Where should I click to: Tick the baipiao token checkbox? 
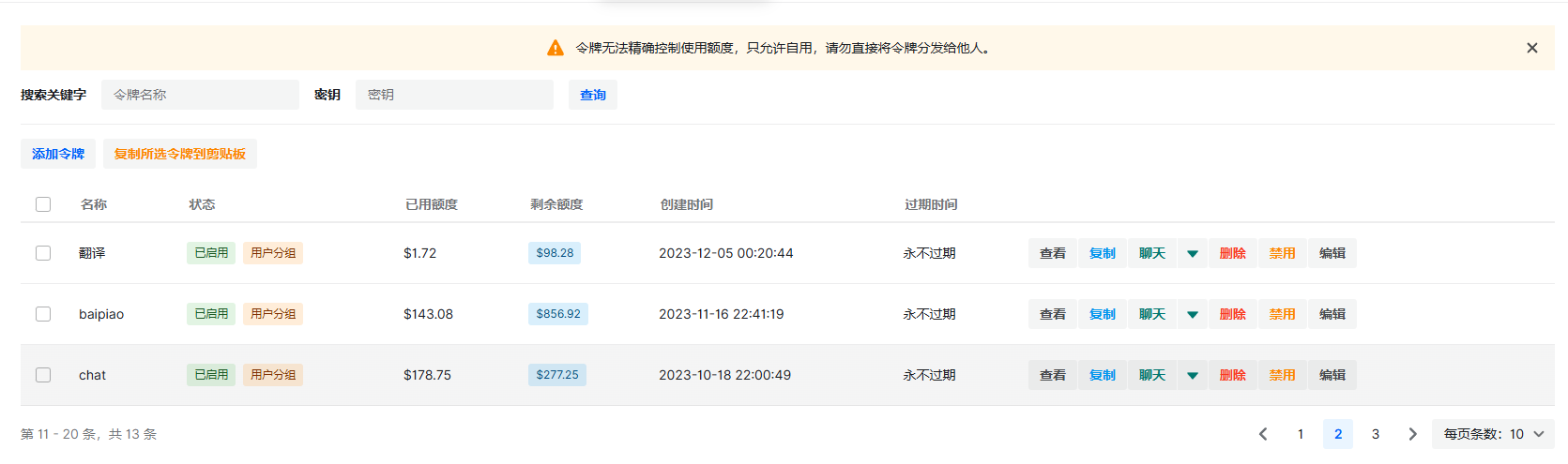tap(43, 314)
